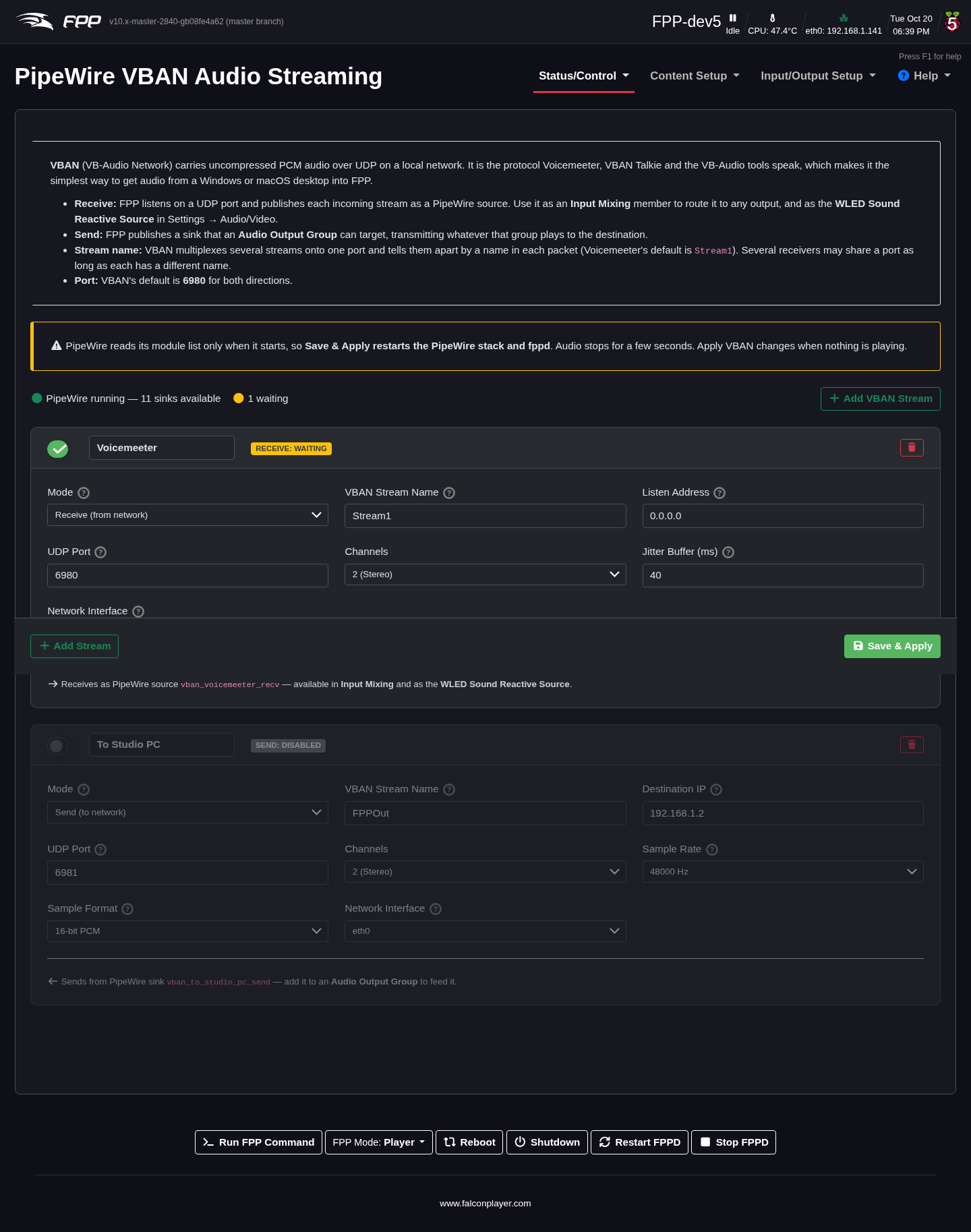Viewport: 971px width, 1232px height.
Task: Open the Input/Output Setup menu
Action: coord(818,76)
